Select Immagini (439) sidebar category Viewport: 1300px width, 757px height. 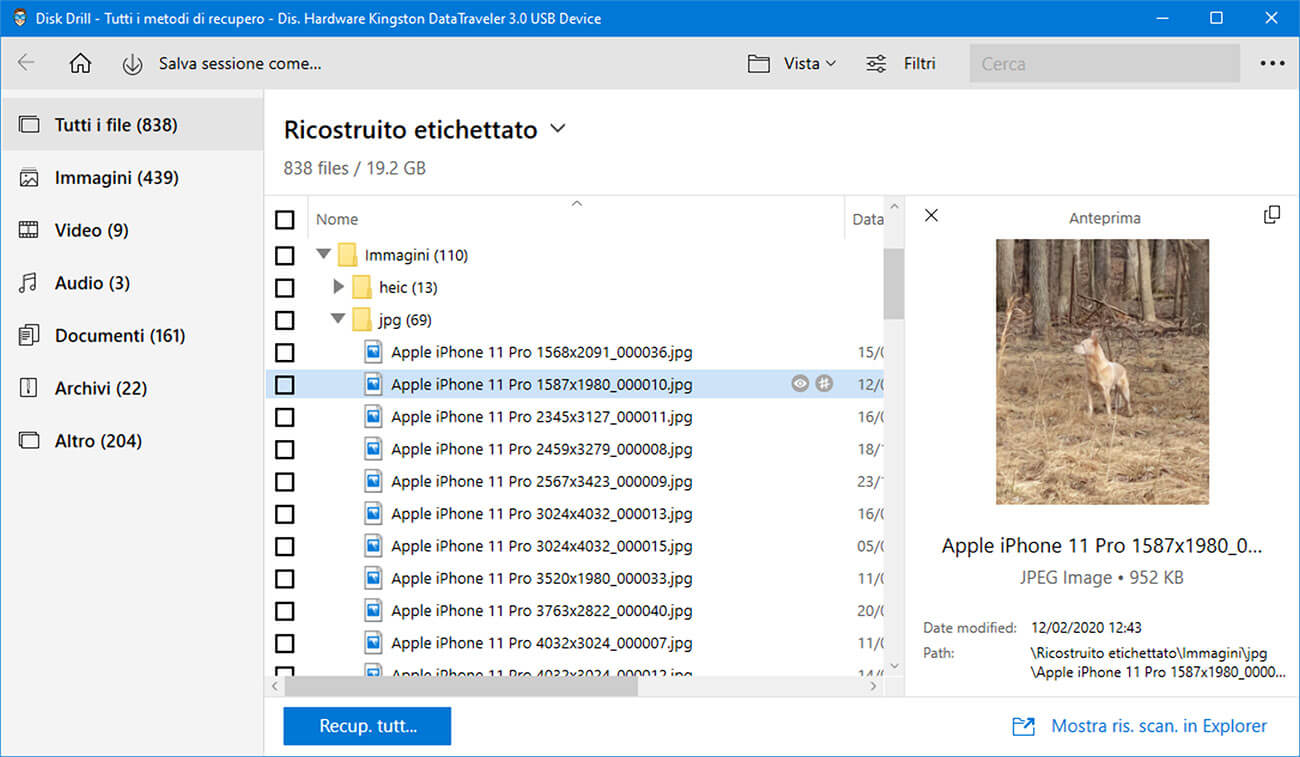pyautogui.click(x=132, y=178)
